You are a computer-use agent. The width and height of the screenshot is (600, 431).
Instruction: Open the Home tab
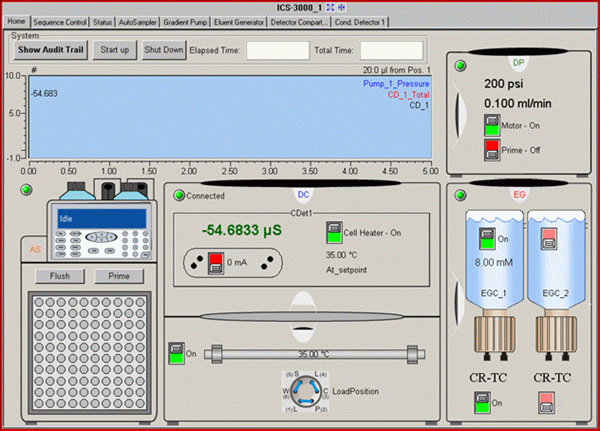point(16,21)
